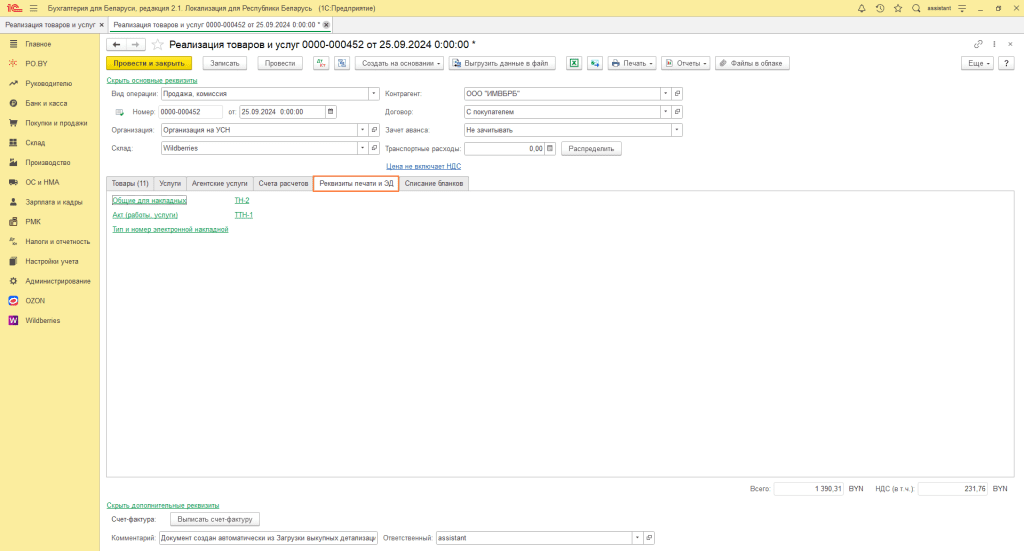Screen dimensions: 1024x551
Task: Open Контрагент ООО ИМВБРБ card icon
Action: point(677,93)
